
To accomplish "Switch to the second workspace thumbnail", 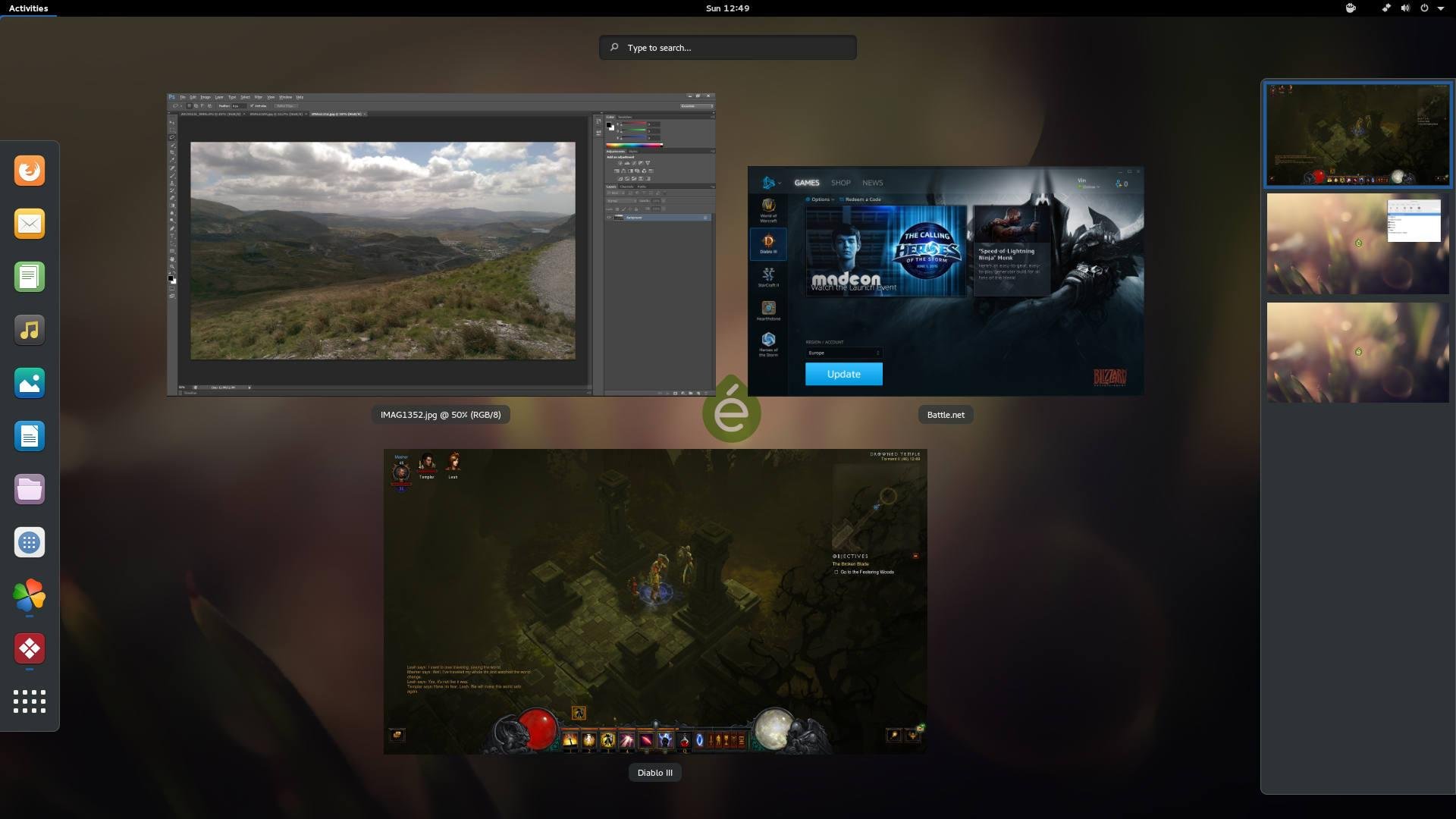I will tap(1357, 243).
